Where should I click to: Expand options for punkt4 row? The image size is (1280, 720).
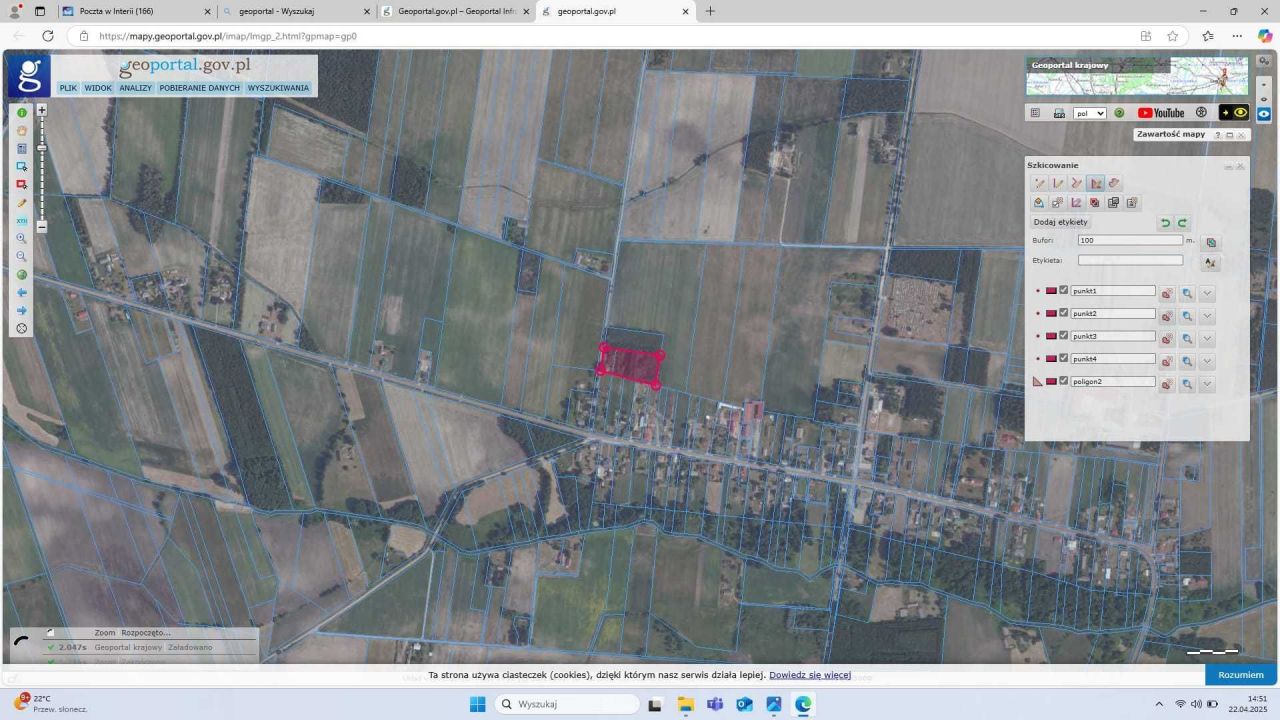click(1207, 361)
